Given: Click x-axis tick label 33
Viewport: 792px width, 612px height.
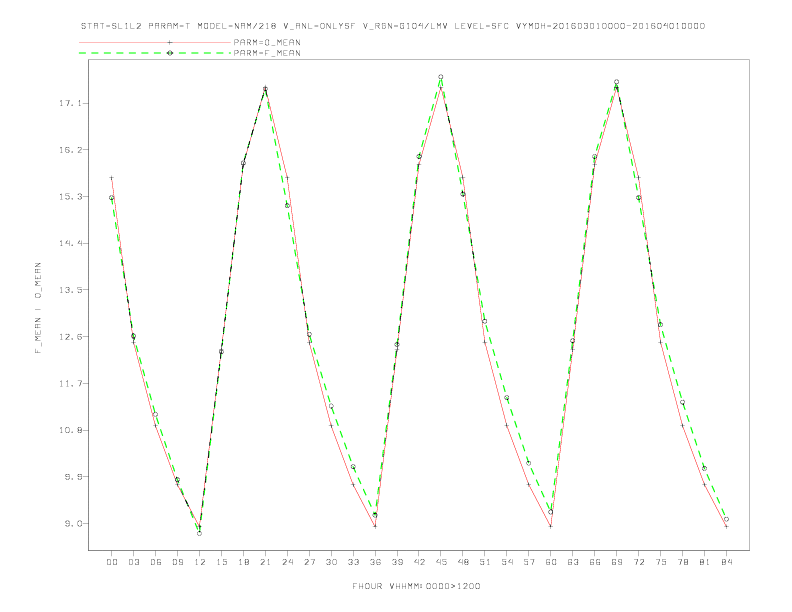Looking at the screenshot, I should (353, 562).
